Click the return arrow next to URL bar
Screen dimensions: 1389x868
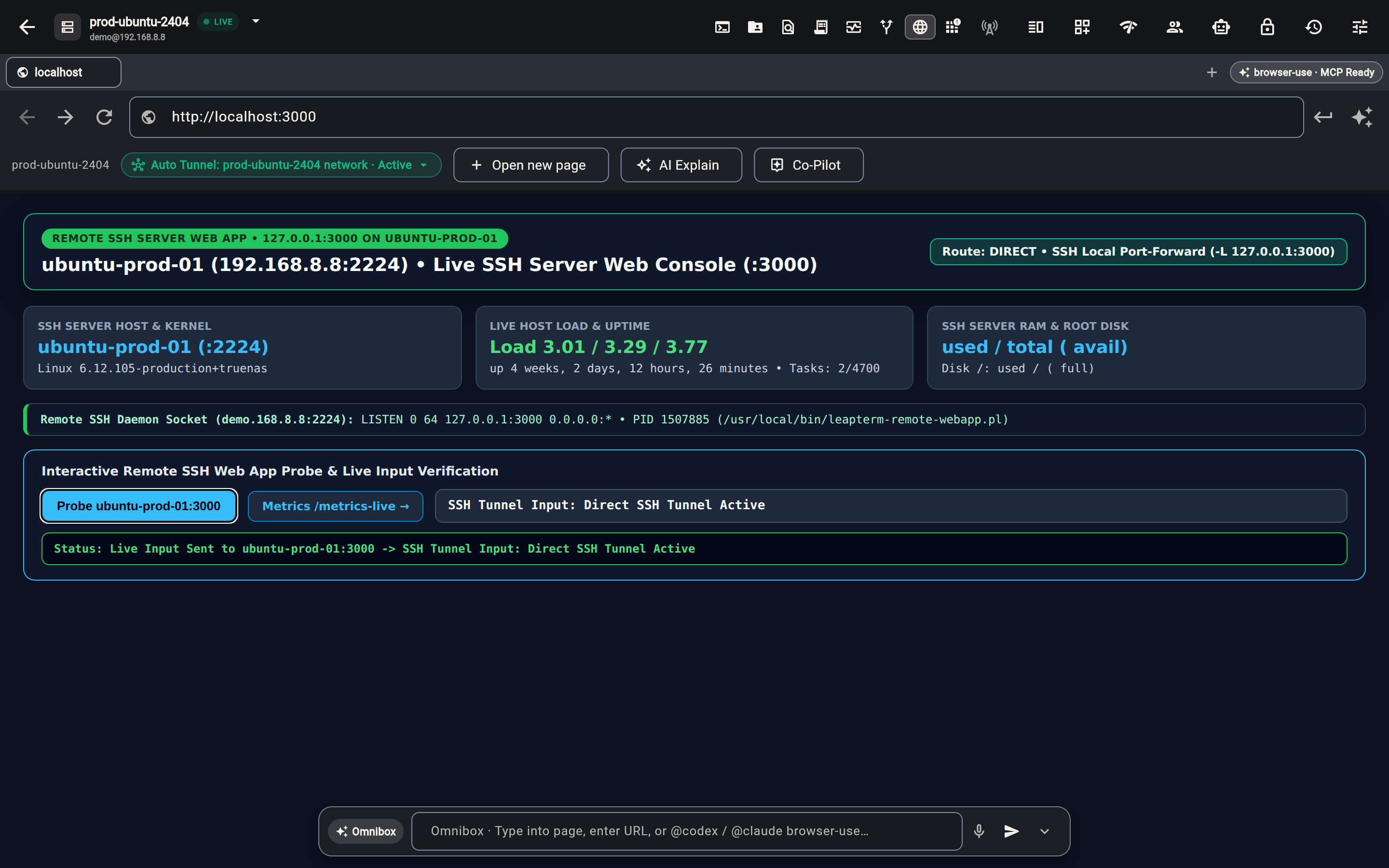[1323, 117]
